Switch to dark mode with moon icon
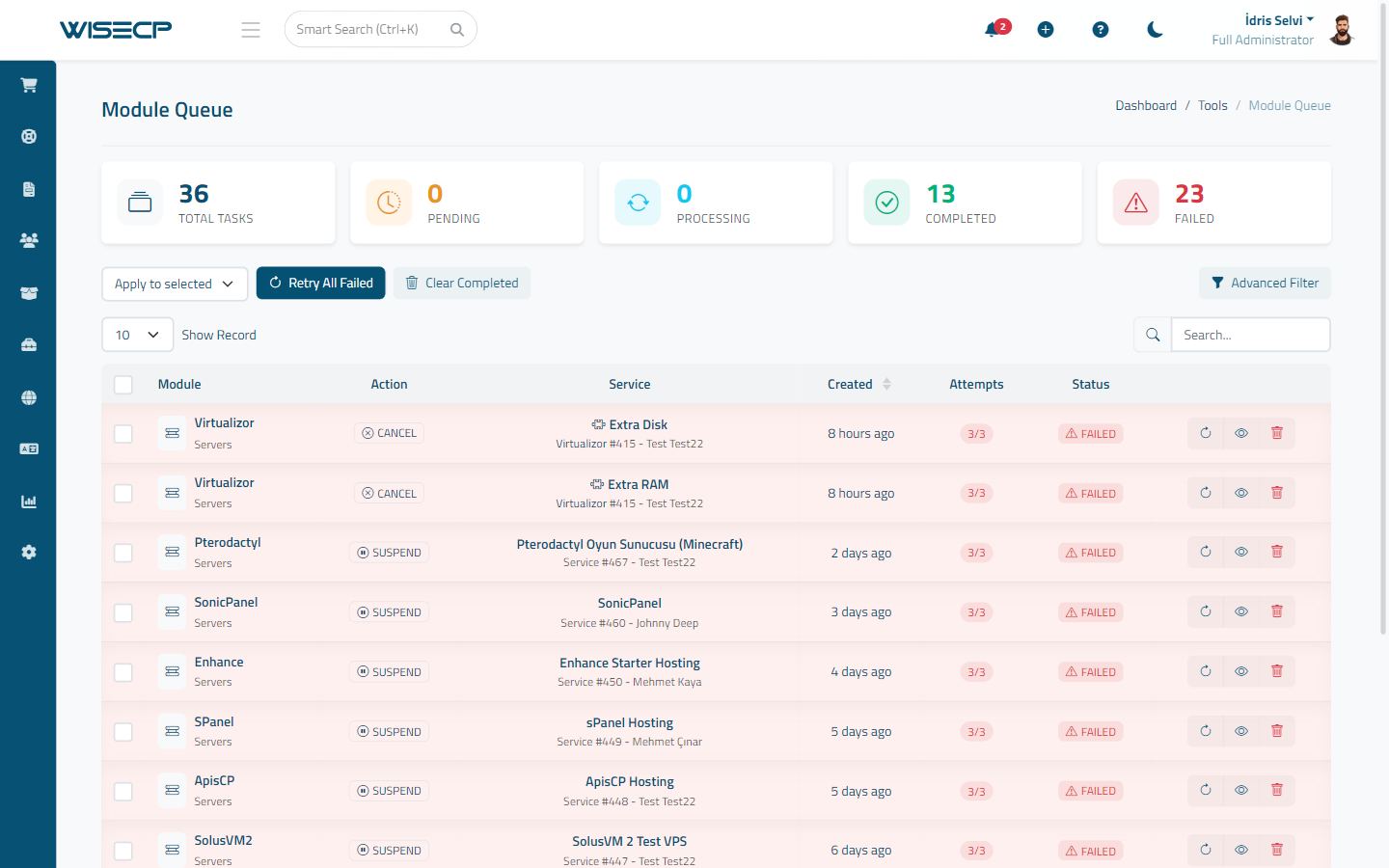The height and width of the screenshot is (868, 1389). [x=1156, y=30]
